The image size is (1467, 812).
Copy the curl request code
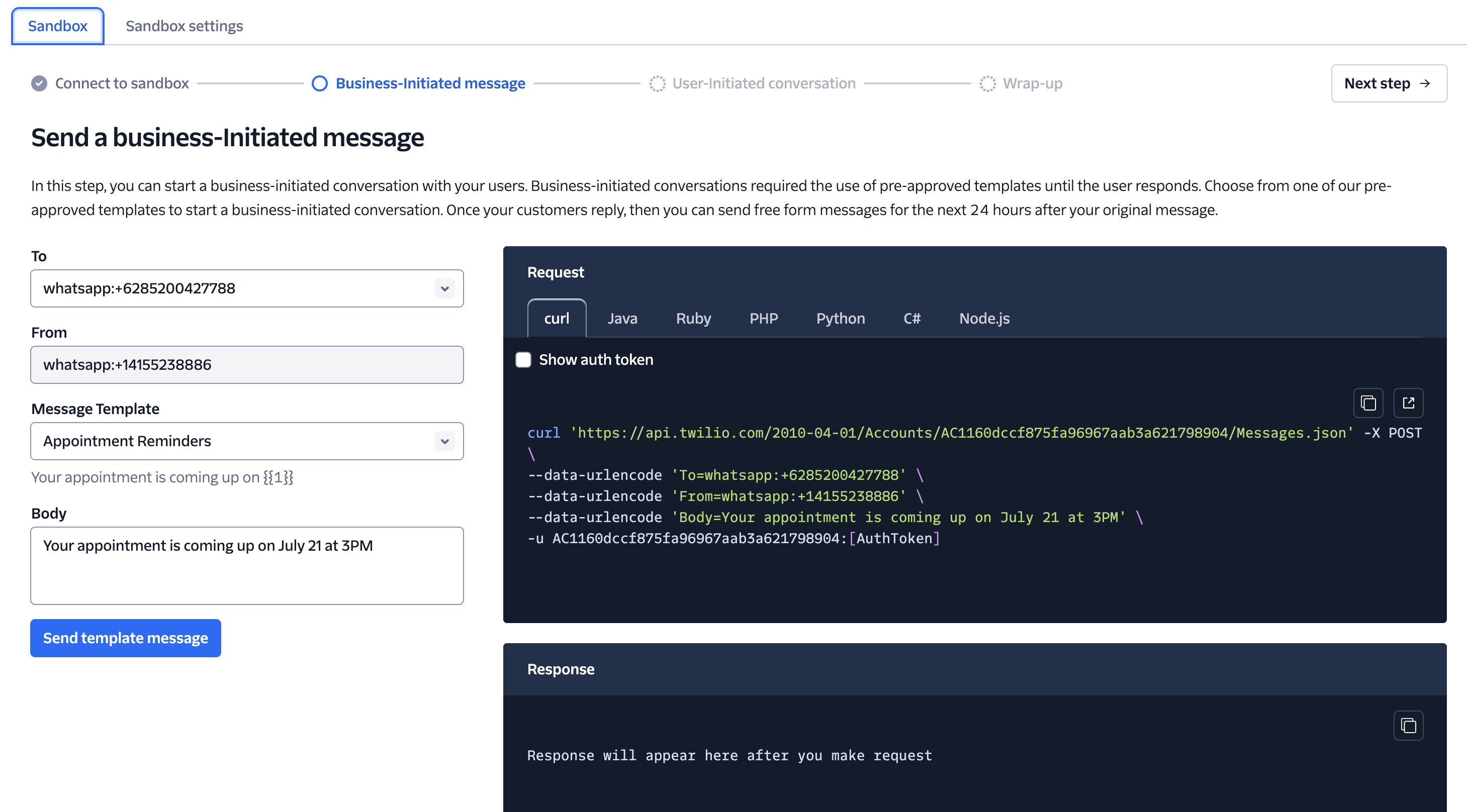coord(1368,402)
